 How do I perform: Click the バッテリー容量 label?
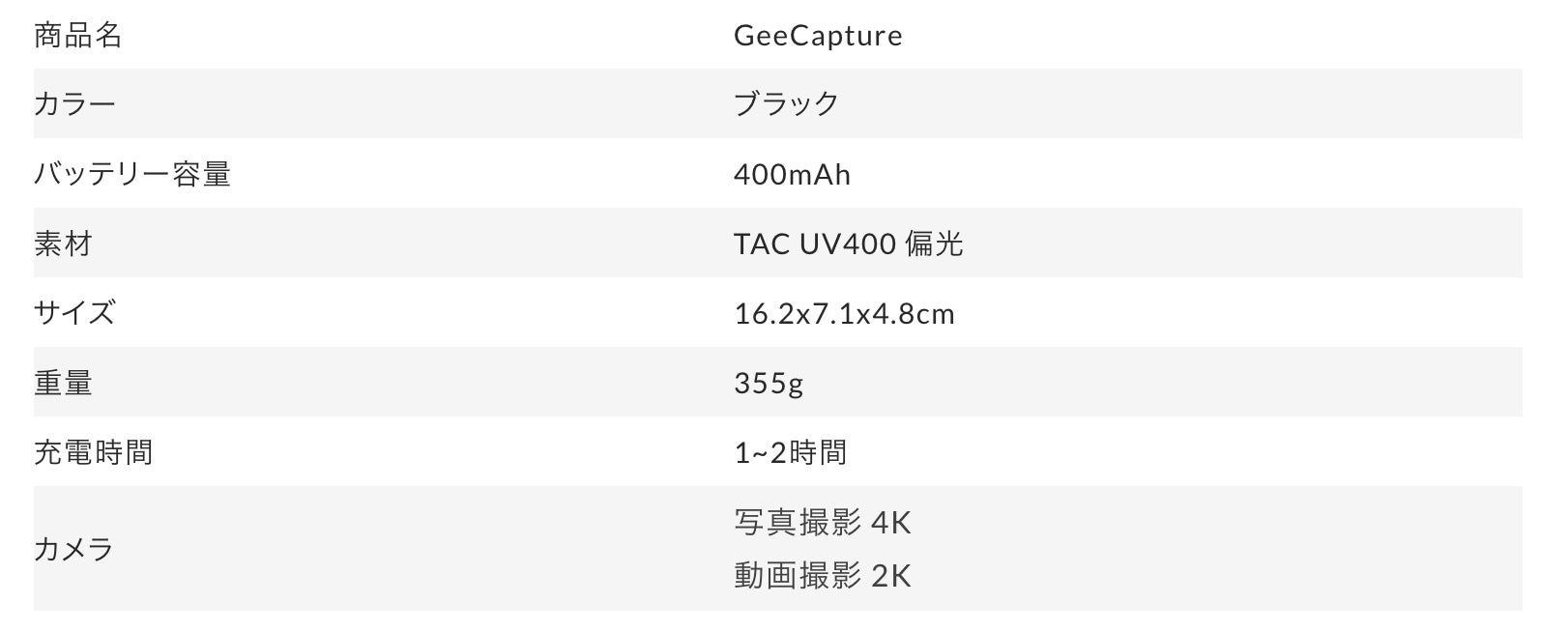tap(132, 174)
